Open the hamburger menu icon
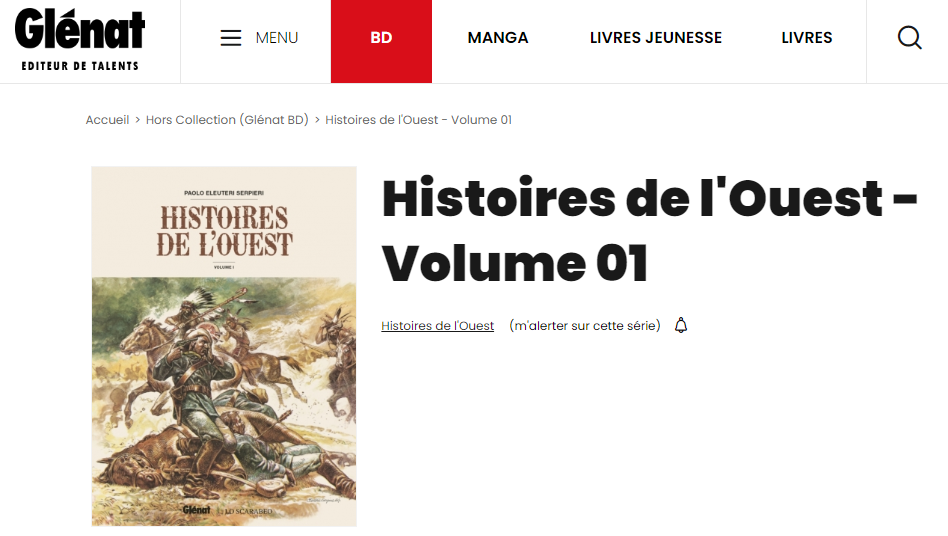 pos(230,37)
